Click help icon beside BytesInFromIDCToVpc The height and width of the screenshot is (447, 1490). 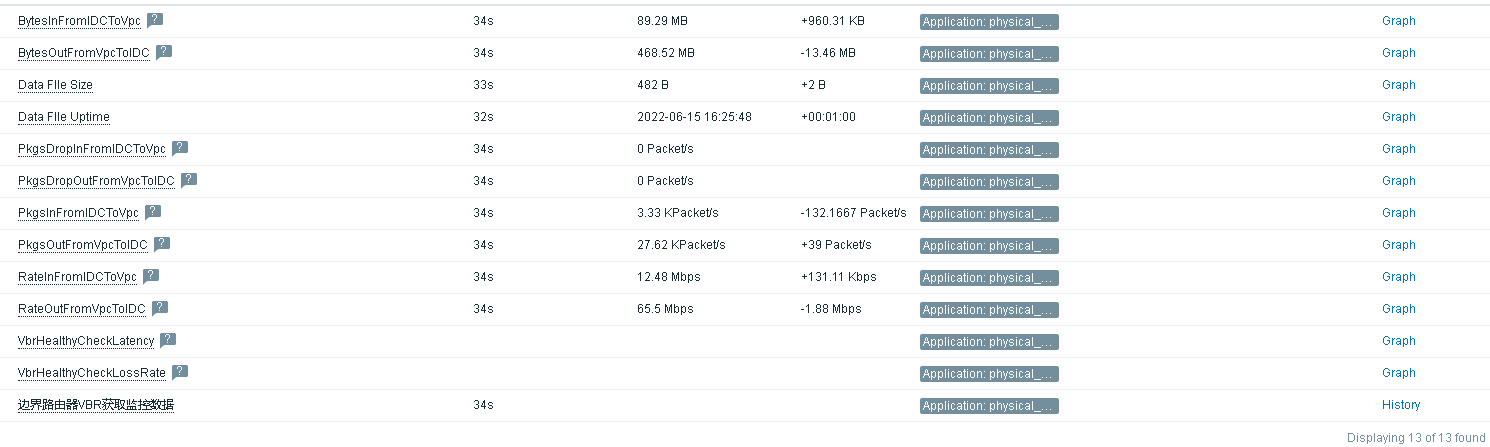(x=155, y=20)
